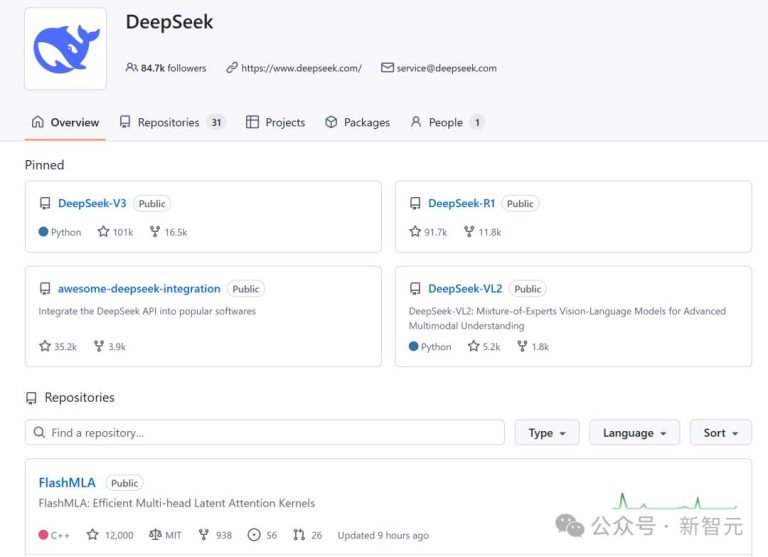
Task: Switch to the Projects tab
Action: [276, 122]
